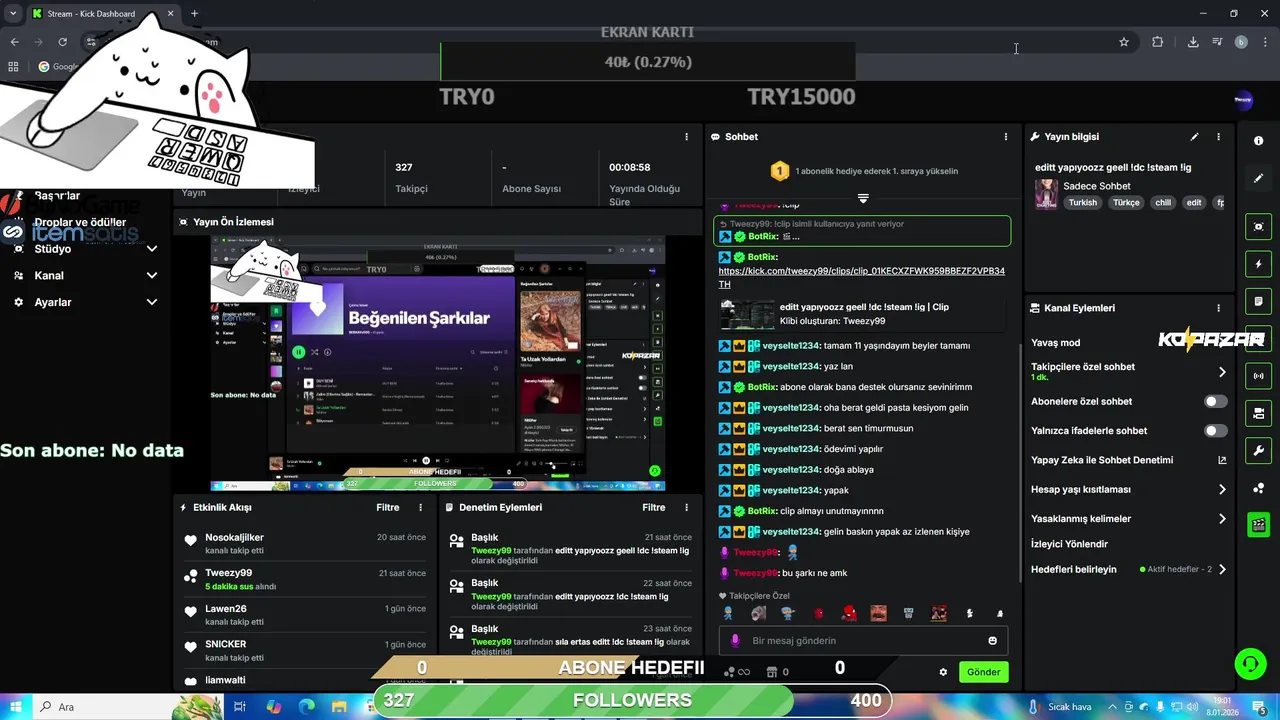Launch Microsoft Edge from the taskbar
1280x720 pixels.
click(x=307, y=706)
